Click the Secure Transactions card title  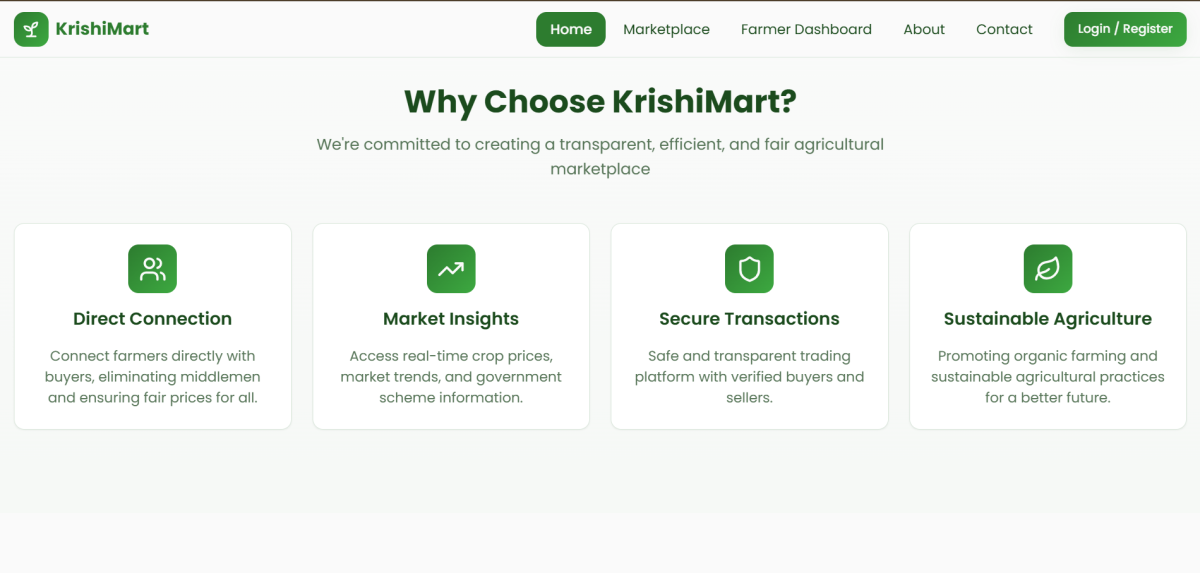(x=749, y=319)
